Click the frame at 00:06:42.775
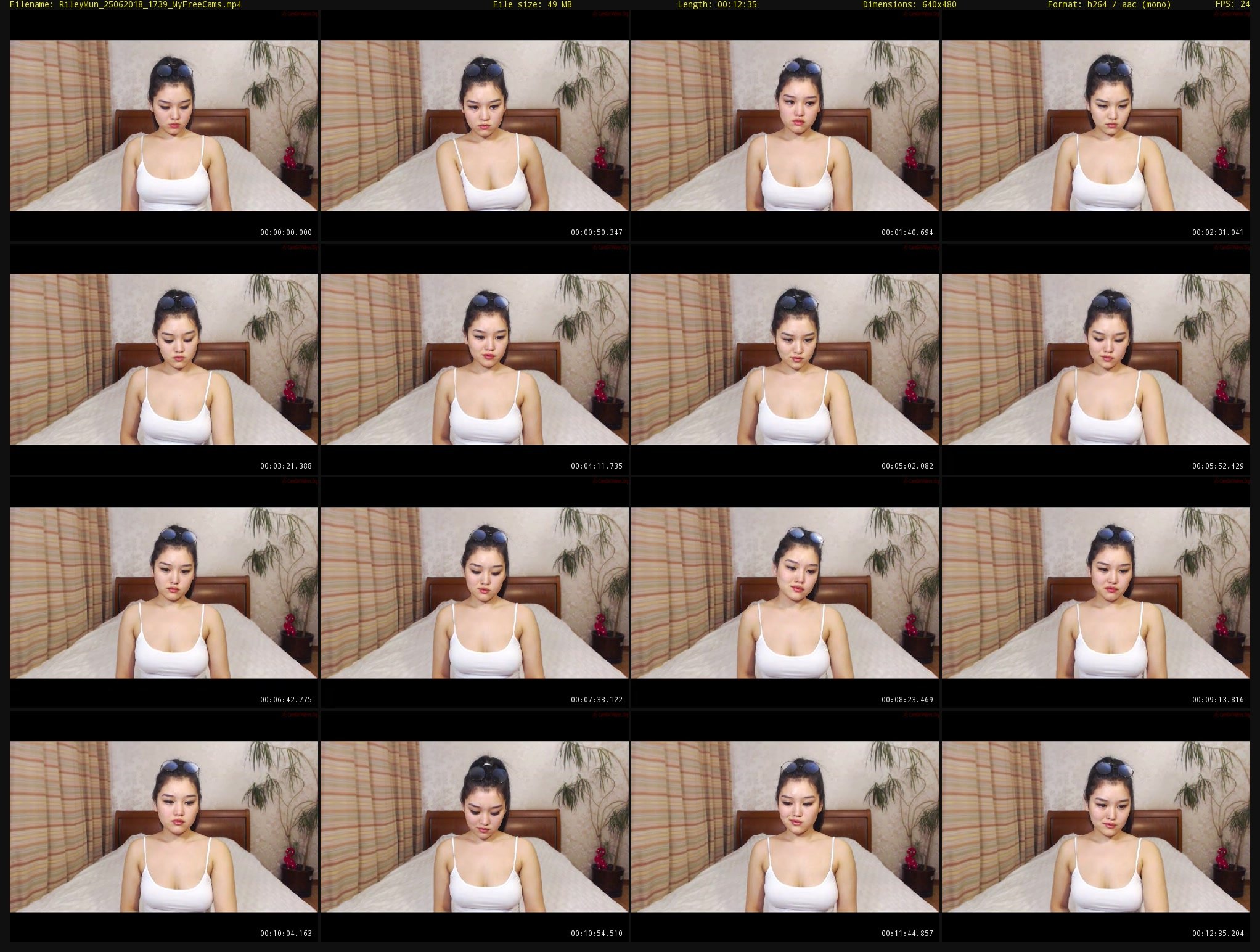 (164, 593)
